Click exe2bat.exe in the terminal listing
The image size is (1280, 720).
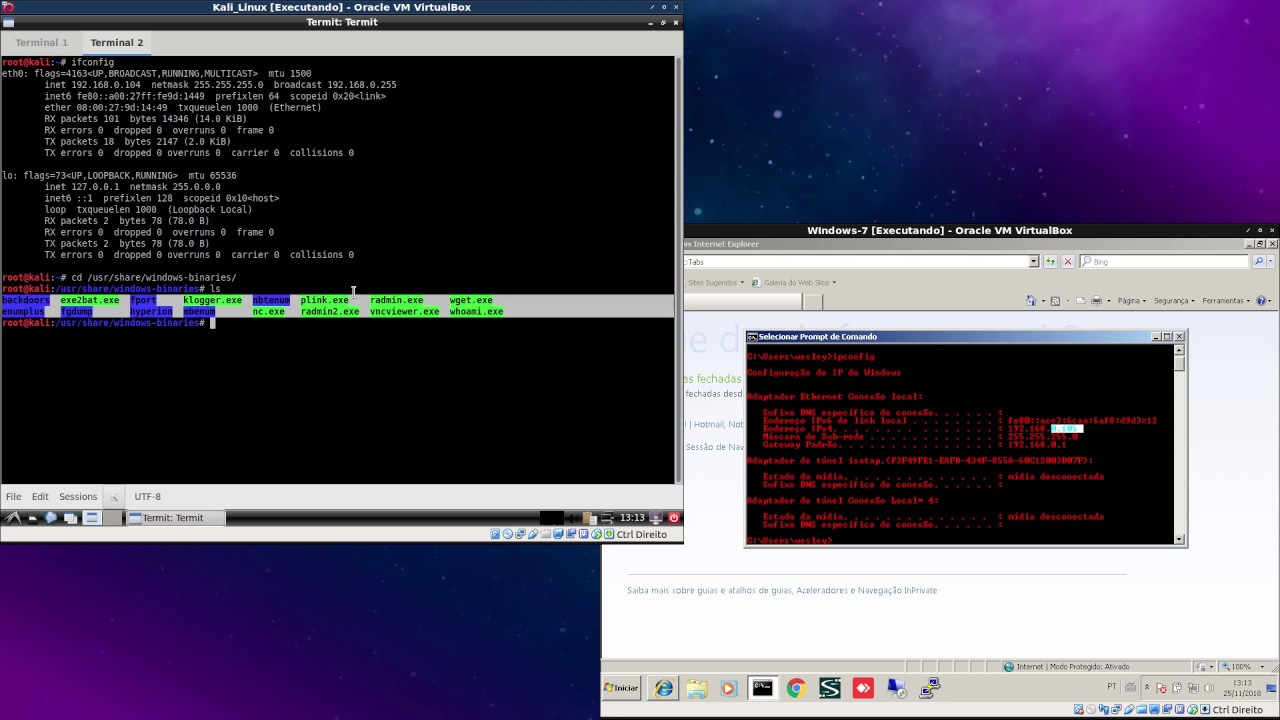[x=89, y=300]
